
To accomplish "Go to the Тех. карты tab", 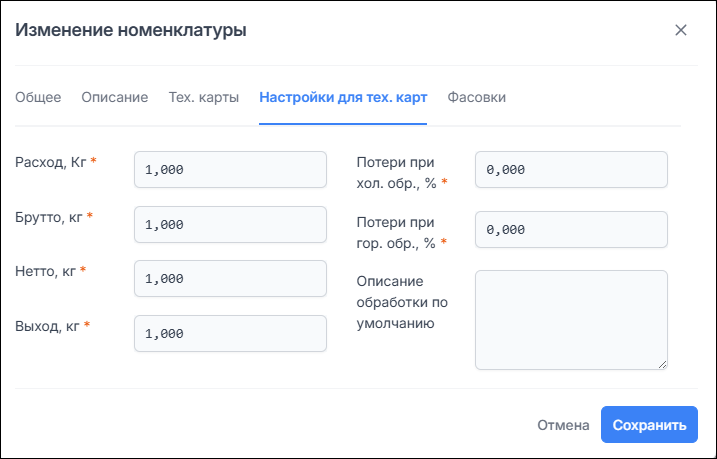I will tap(203, 97).
